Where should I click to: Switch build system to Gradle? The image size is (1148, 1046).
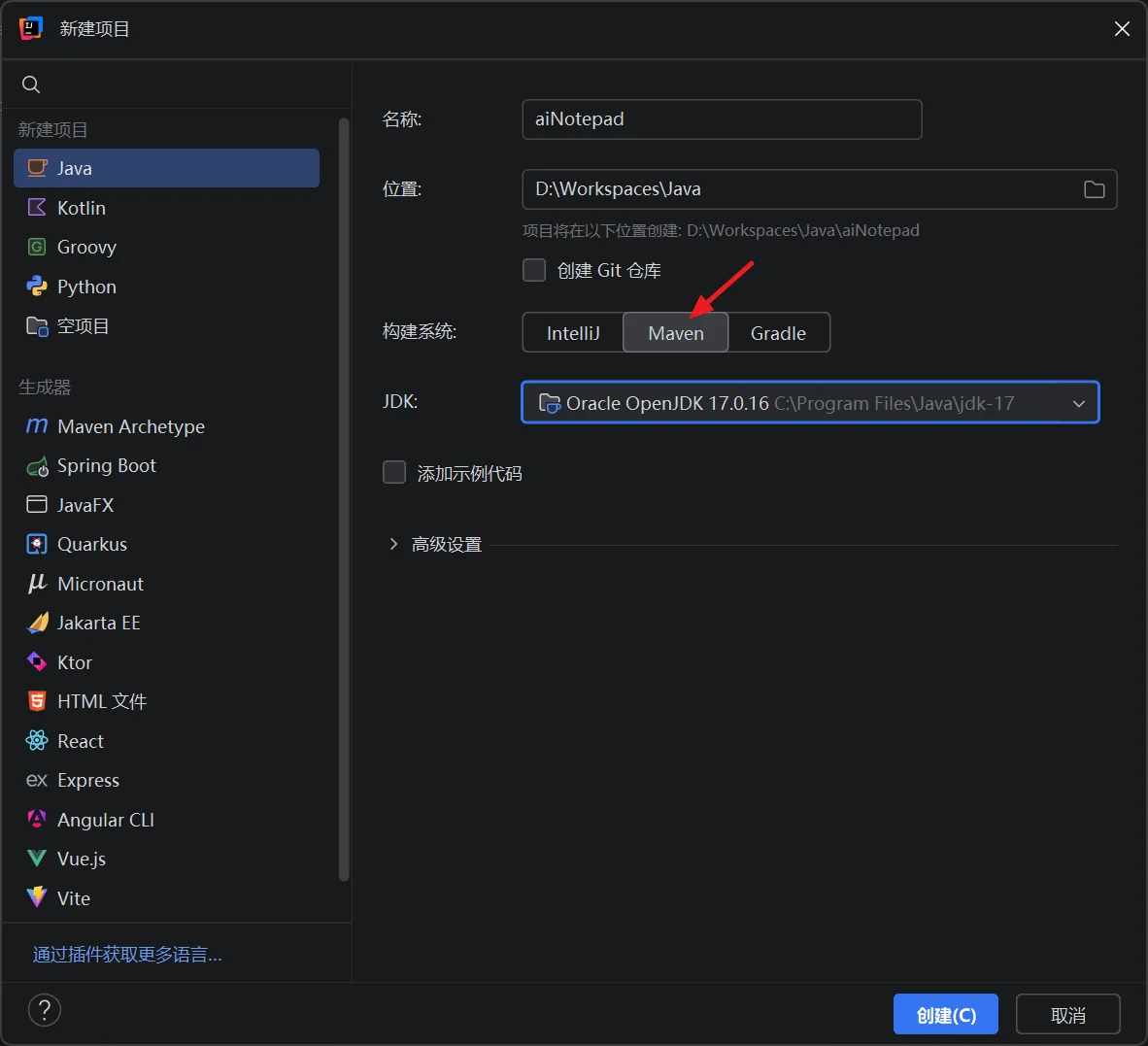(x=778, y=333)
